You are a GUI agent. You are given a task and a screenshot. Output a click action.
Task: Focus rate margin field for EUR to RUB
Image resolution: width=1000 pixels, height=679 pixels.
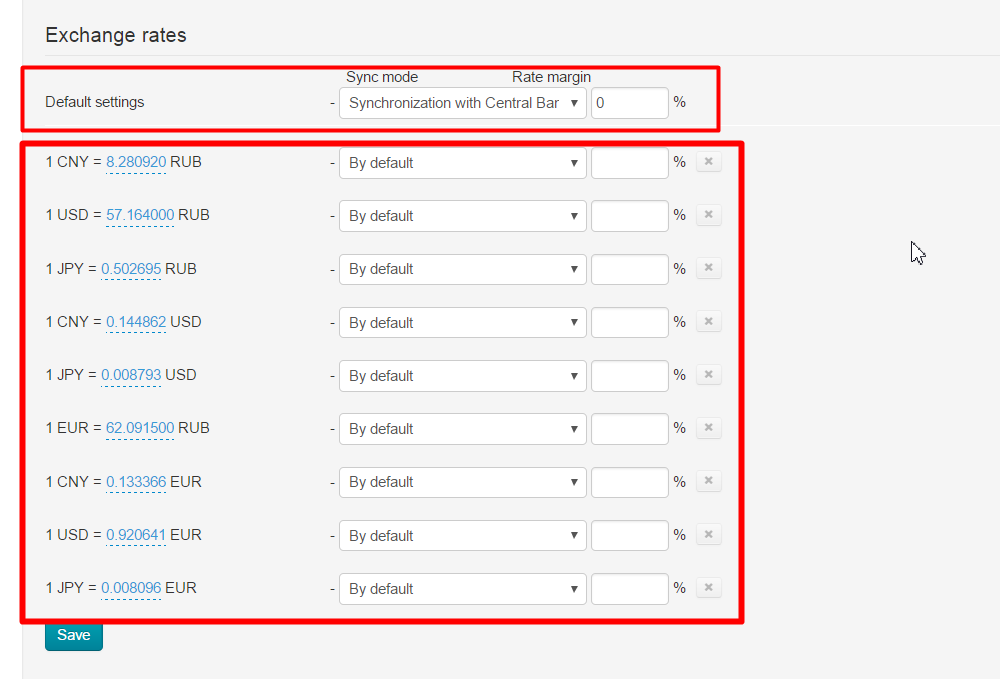click(629, 429)
